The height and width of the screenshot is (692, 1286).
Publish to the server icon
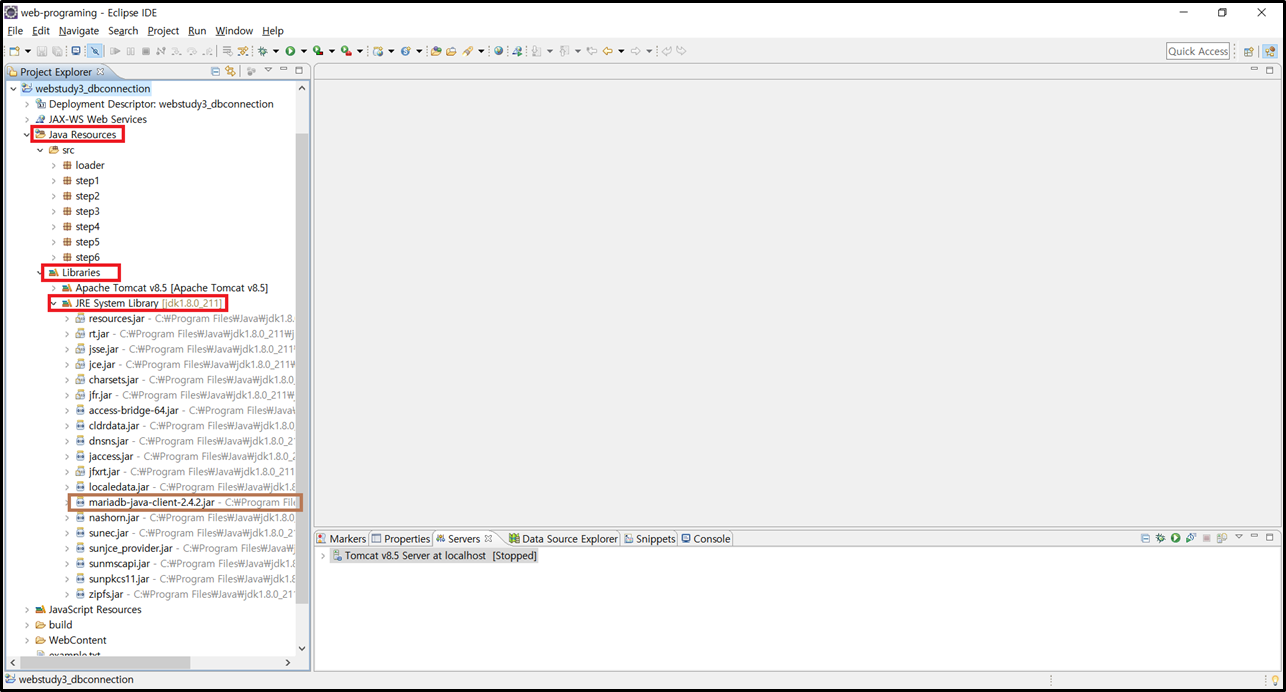point(1222,538)
